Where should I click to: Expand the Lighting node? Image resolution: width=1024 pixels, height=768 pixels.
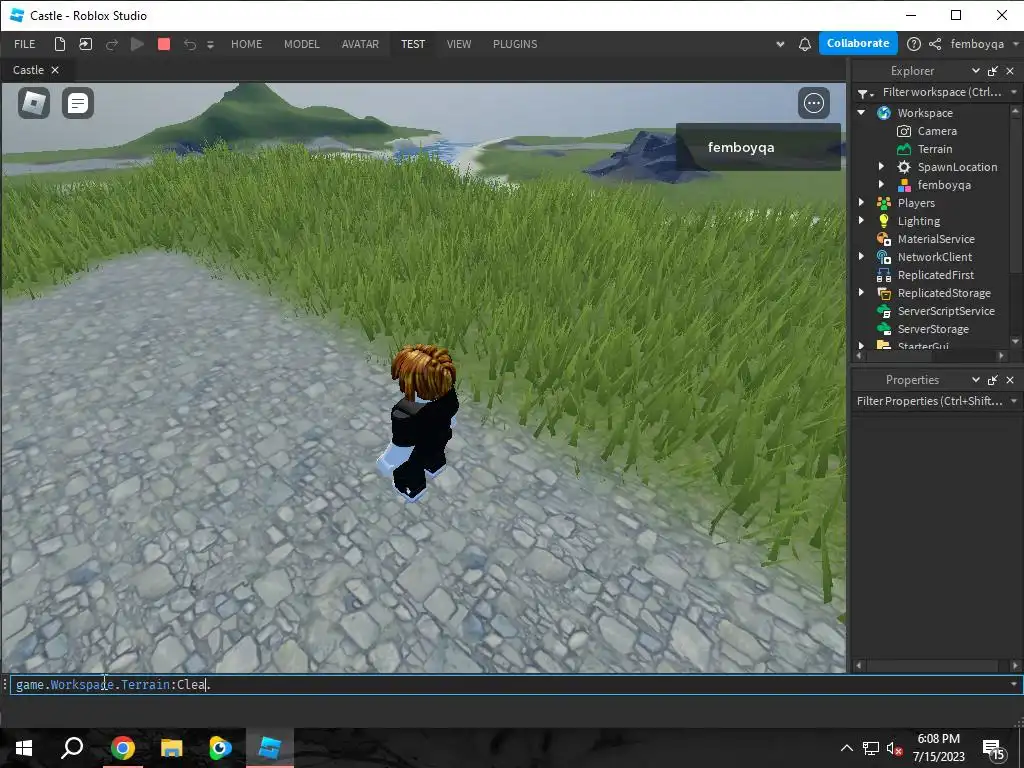[x=861, y=221]
